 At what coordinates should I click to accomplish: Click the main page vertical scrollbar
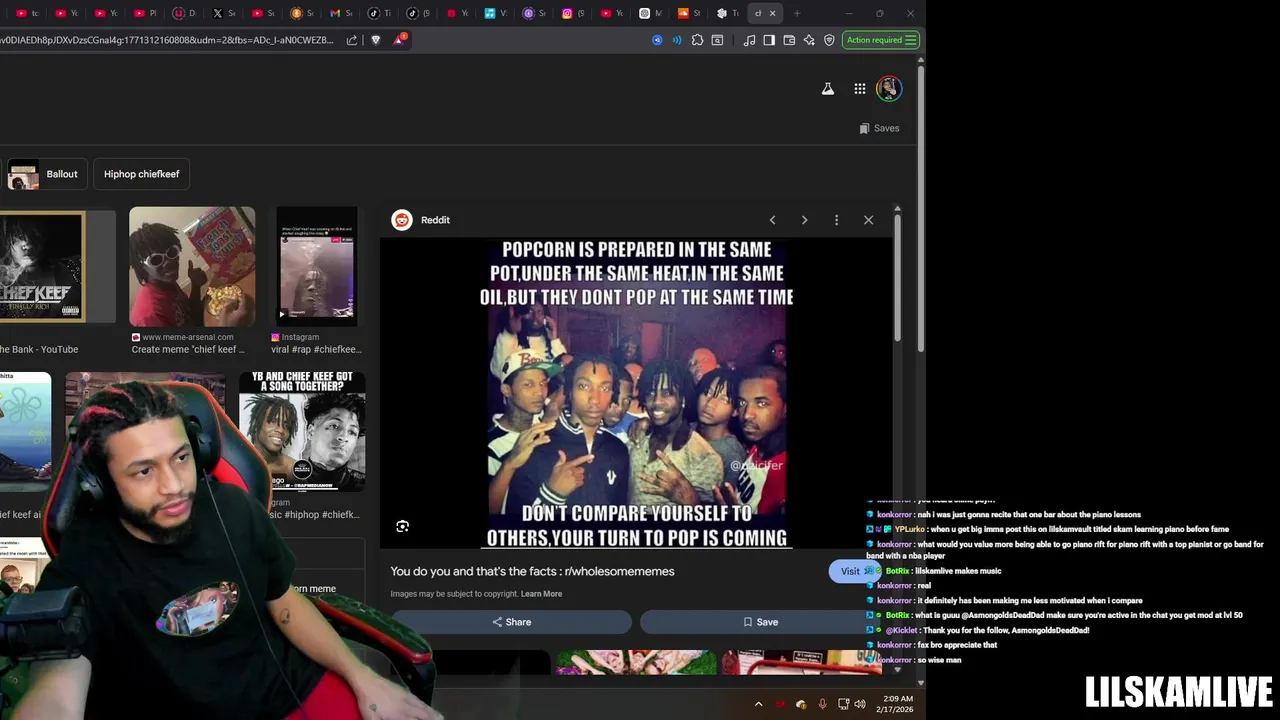pos(921,210)
